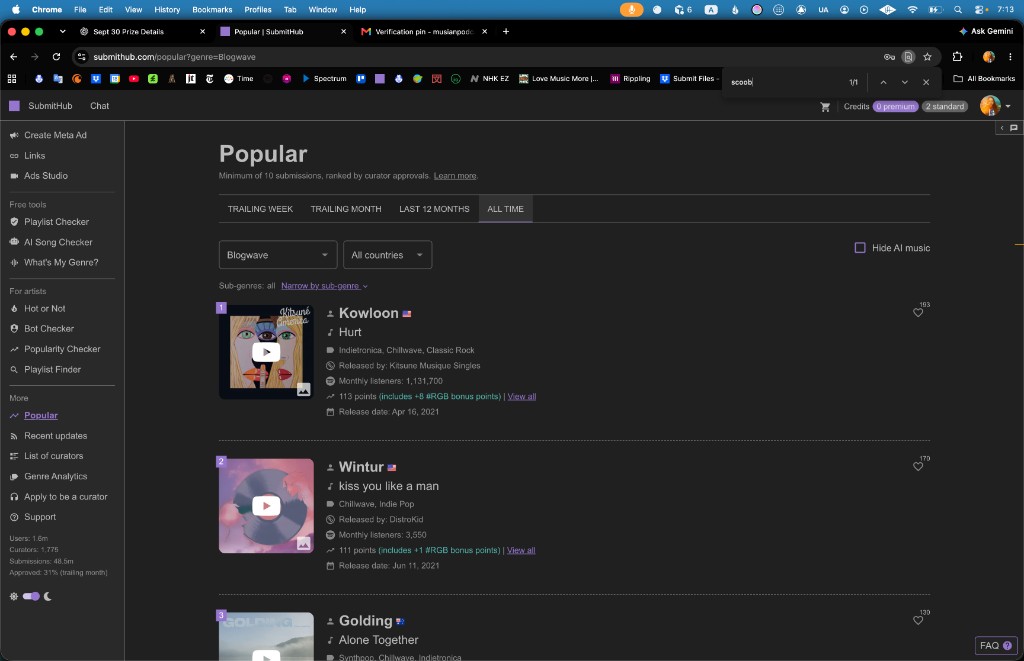Click the browser address bar URL

pyautogui.click(x=174, y=57)
